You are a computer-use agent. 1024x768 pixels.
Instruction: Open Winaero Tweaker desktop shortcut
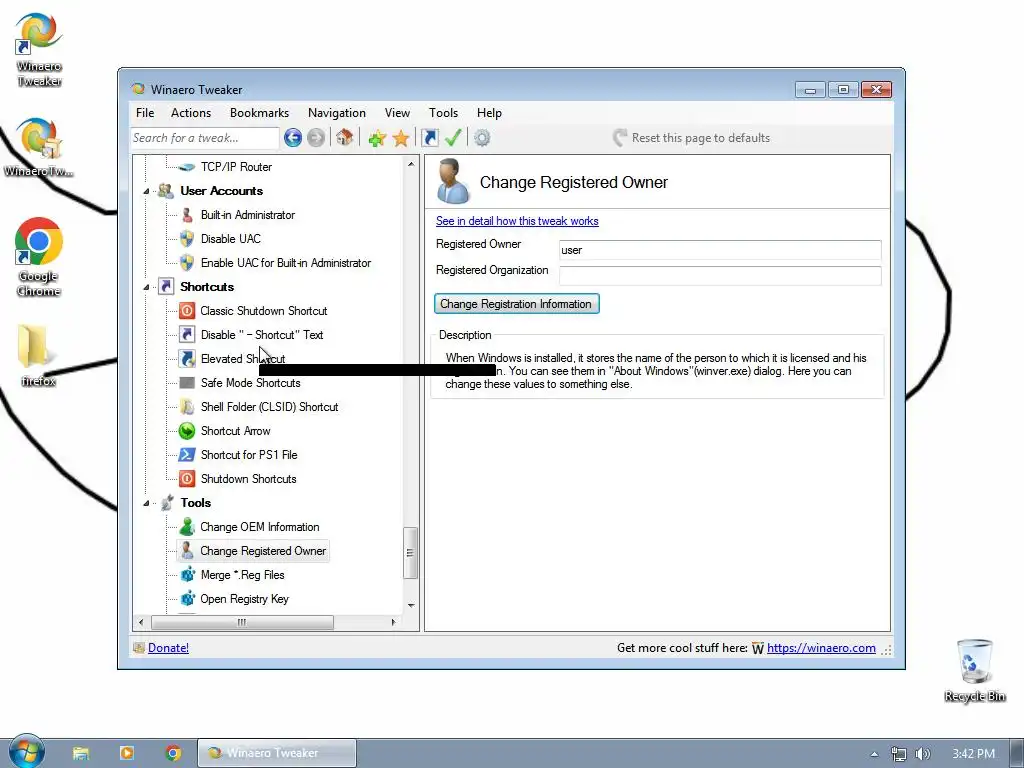(39, 49)
